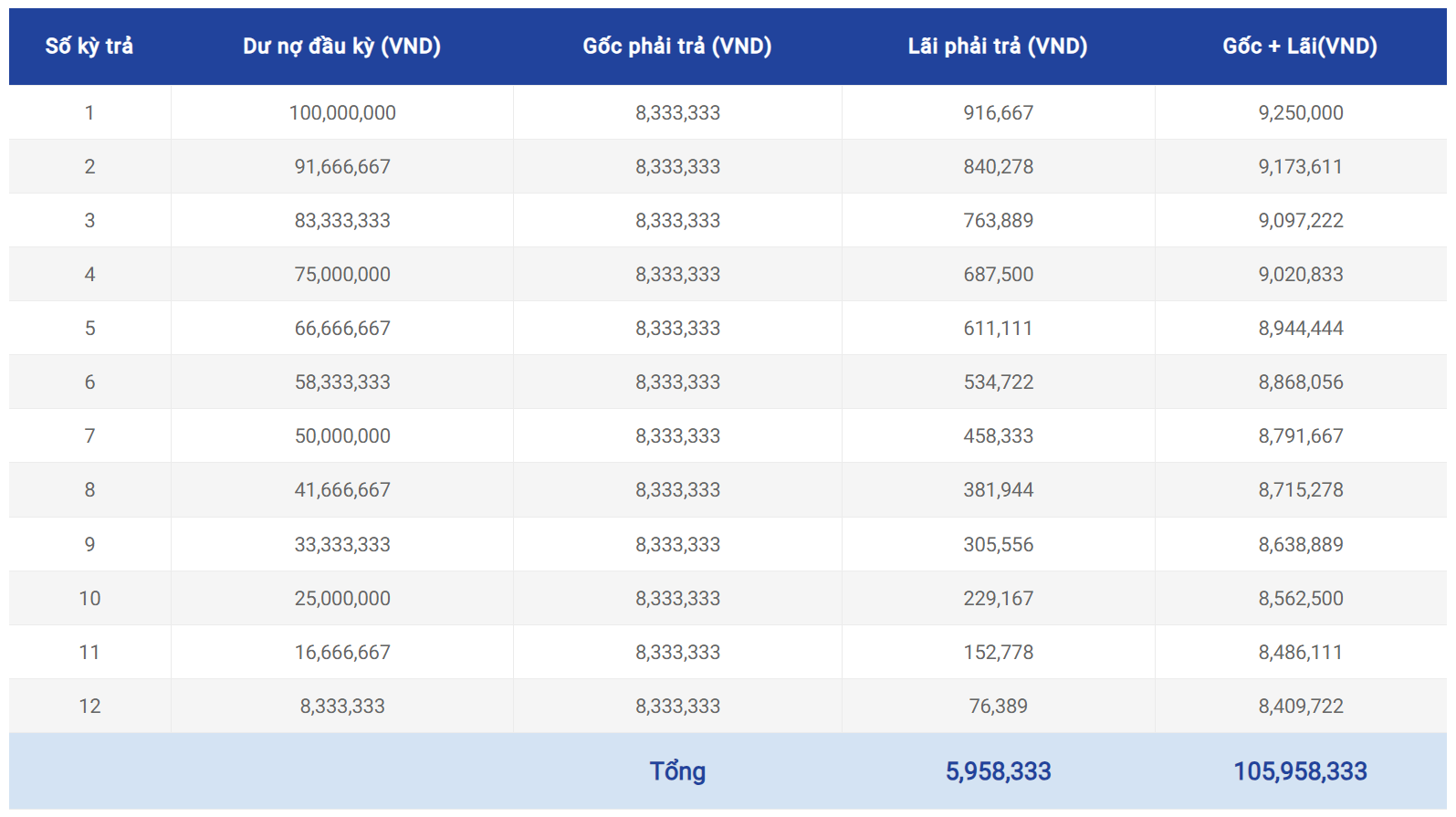Select total payment 8,562,500

pyautogui.click(x=1301, y=598)
